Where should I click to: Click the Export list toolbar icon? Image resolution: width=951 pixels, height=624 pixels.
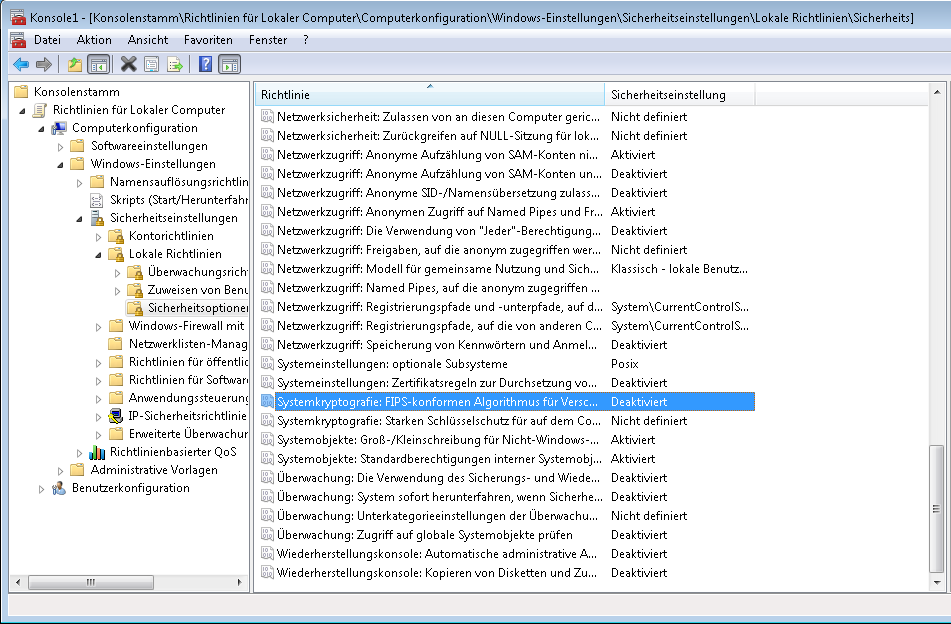(x=174, y=64)
